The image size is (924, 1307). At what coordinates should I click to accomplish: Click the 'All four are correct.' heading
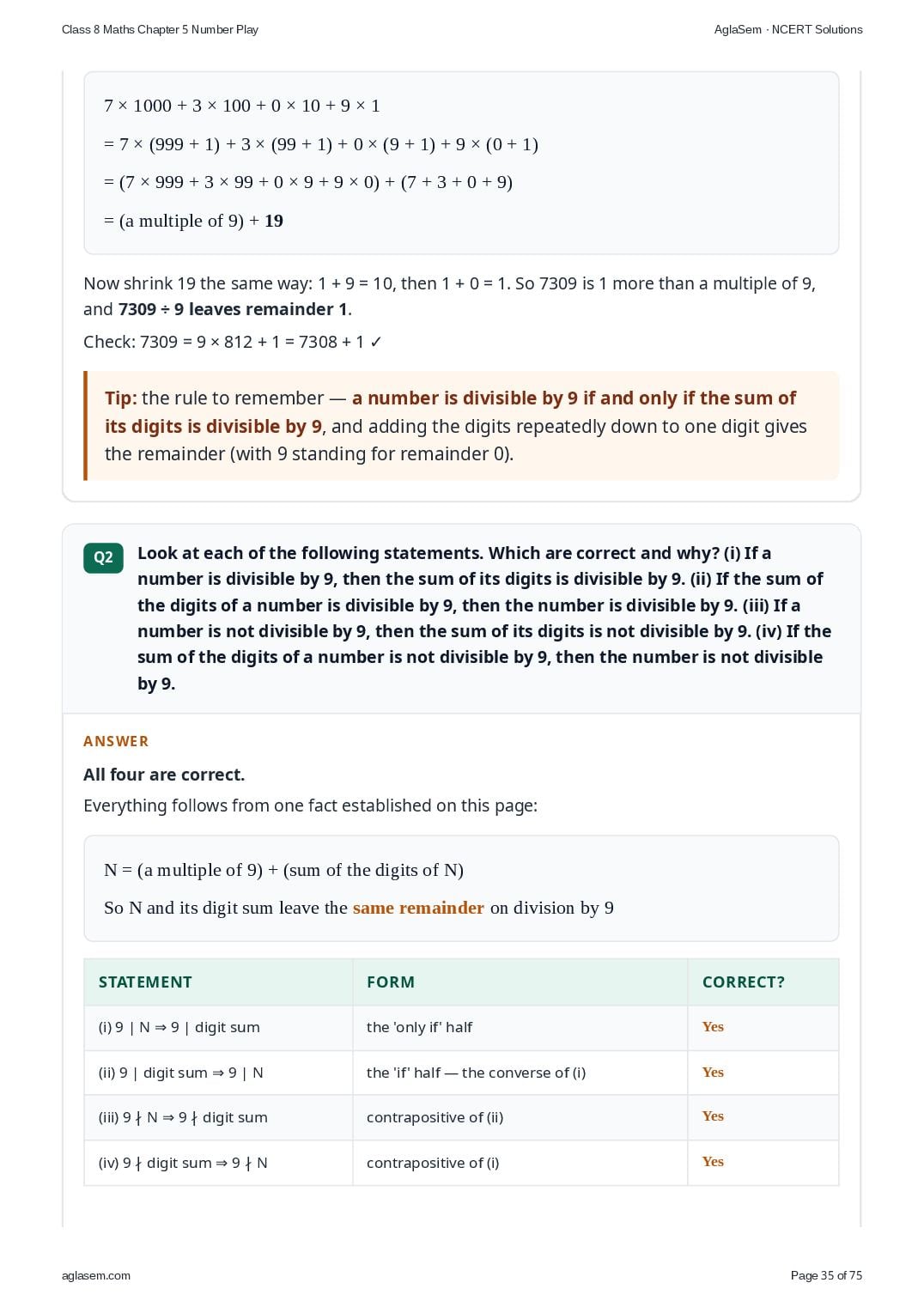pyautogui.click(x=164, y=775)
